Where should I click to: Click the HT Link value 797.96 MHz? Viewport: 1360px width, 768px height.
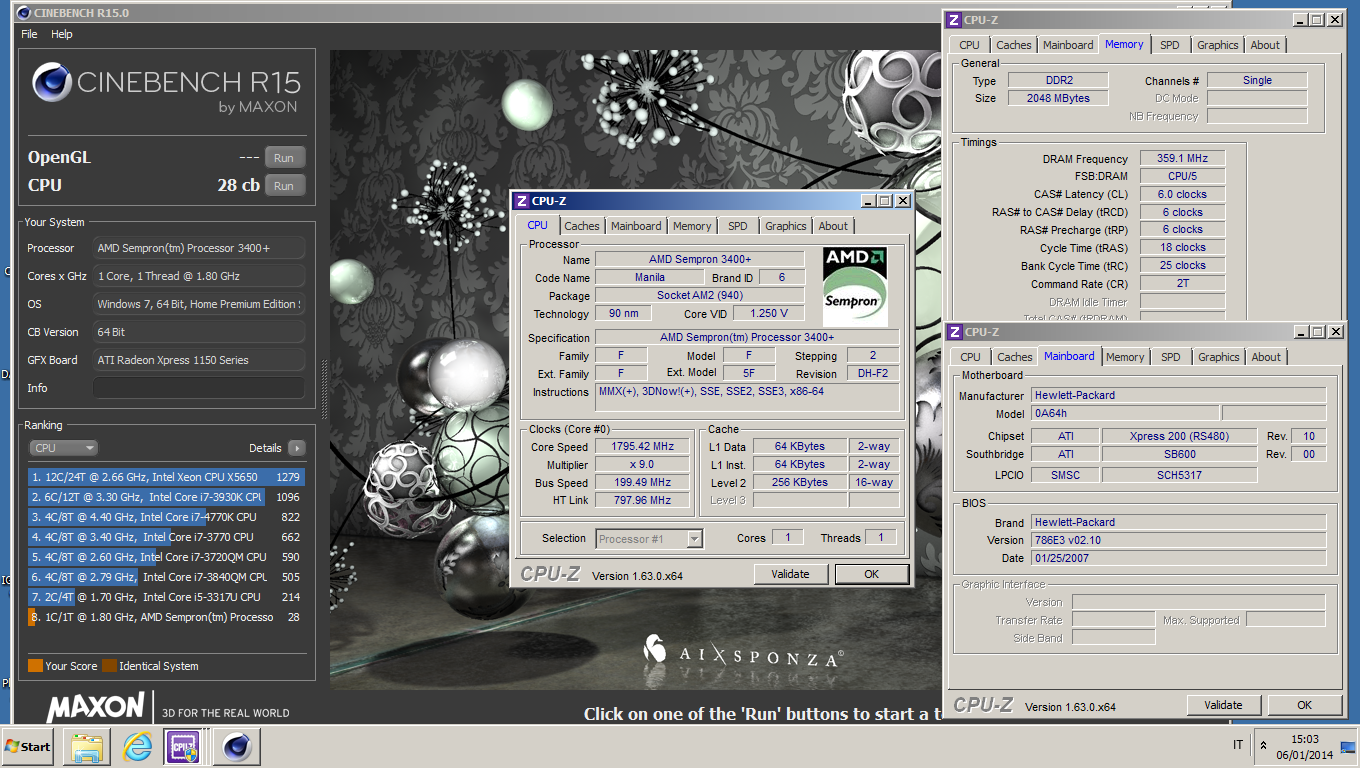pyautogui.click(x=642, y=501)
